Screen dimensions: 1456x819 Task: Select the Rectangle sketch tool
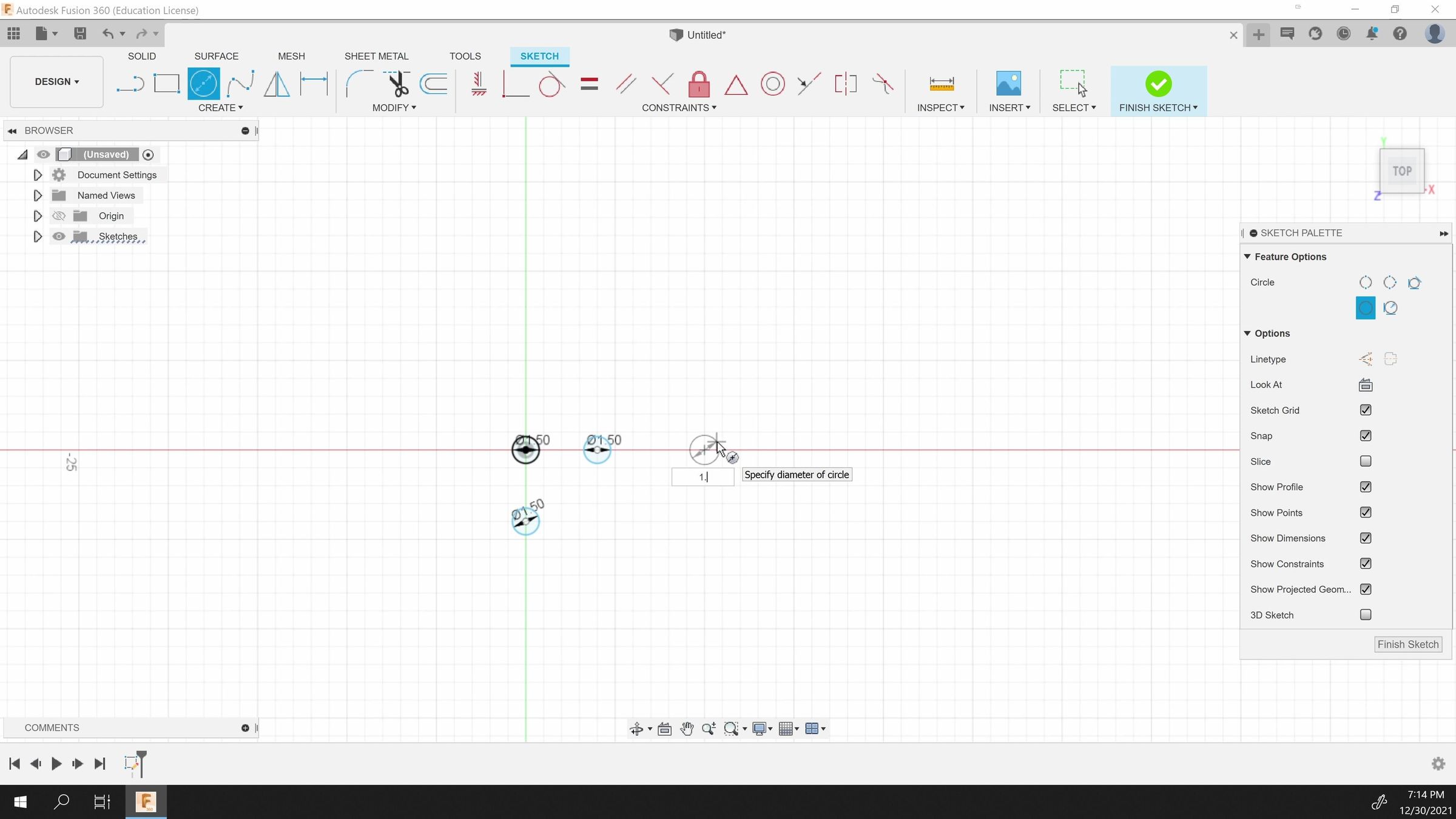[x=166, y=84]
